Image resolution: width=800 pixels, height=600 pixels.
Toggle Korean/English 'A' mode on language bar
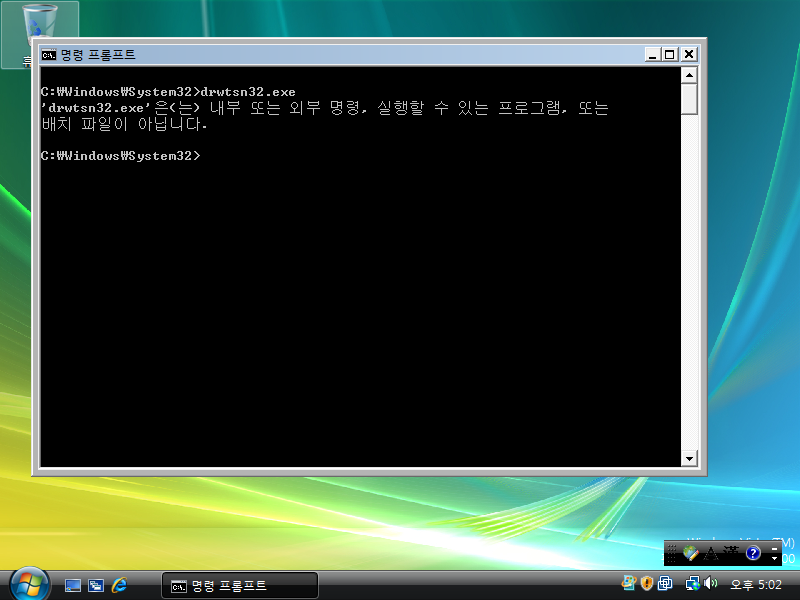pyautogui.click(x=711, y=553)
